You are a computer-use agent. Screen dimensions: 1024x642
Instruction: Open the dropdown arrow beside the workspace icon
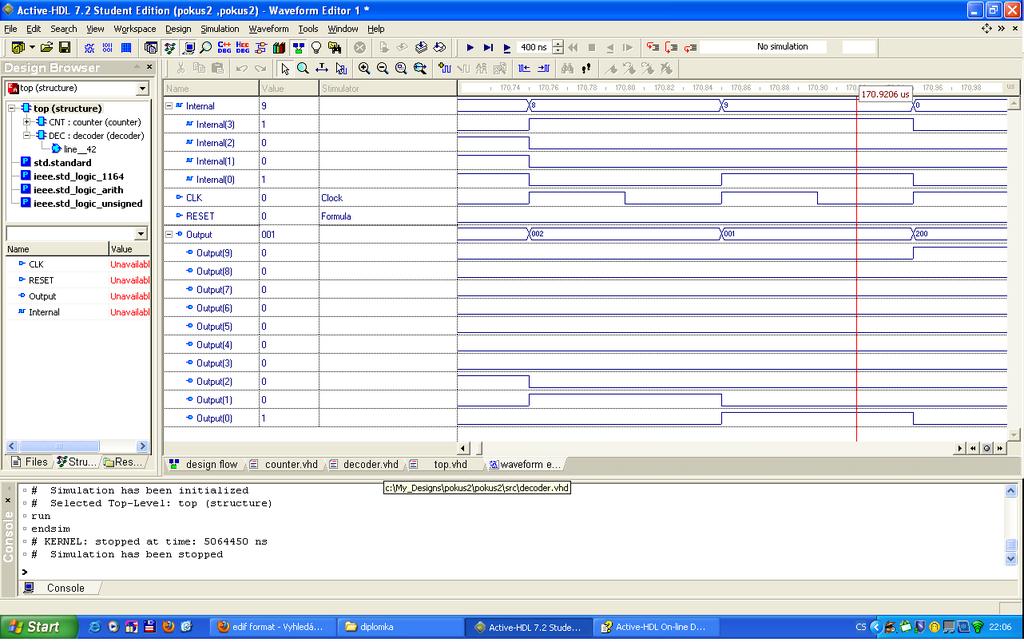coord(32,47)
